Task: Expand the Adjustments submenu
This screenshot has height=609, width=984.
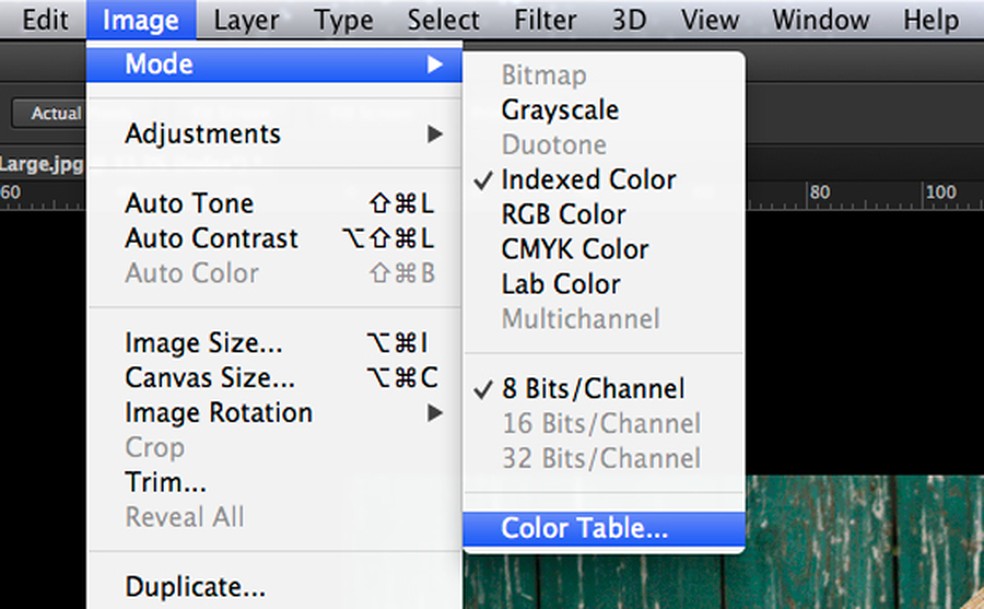Action: click(x=202, y=134)
